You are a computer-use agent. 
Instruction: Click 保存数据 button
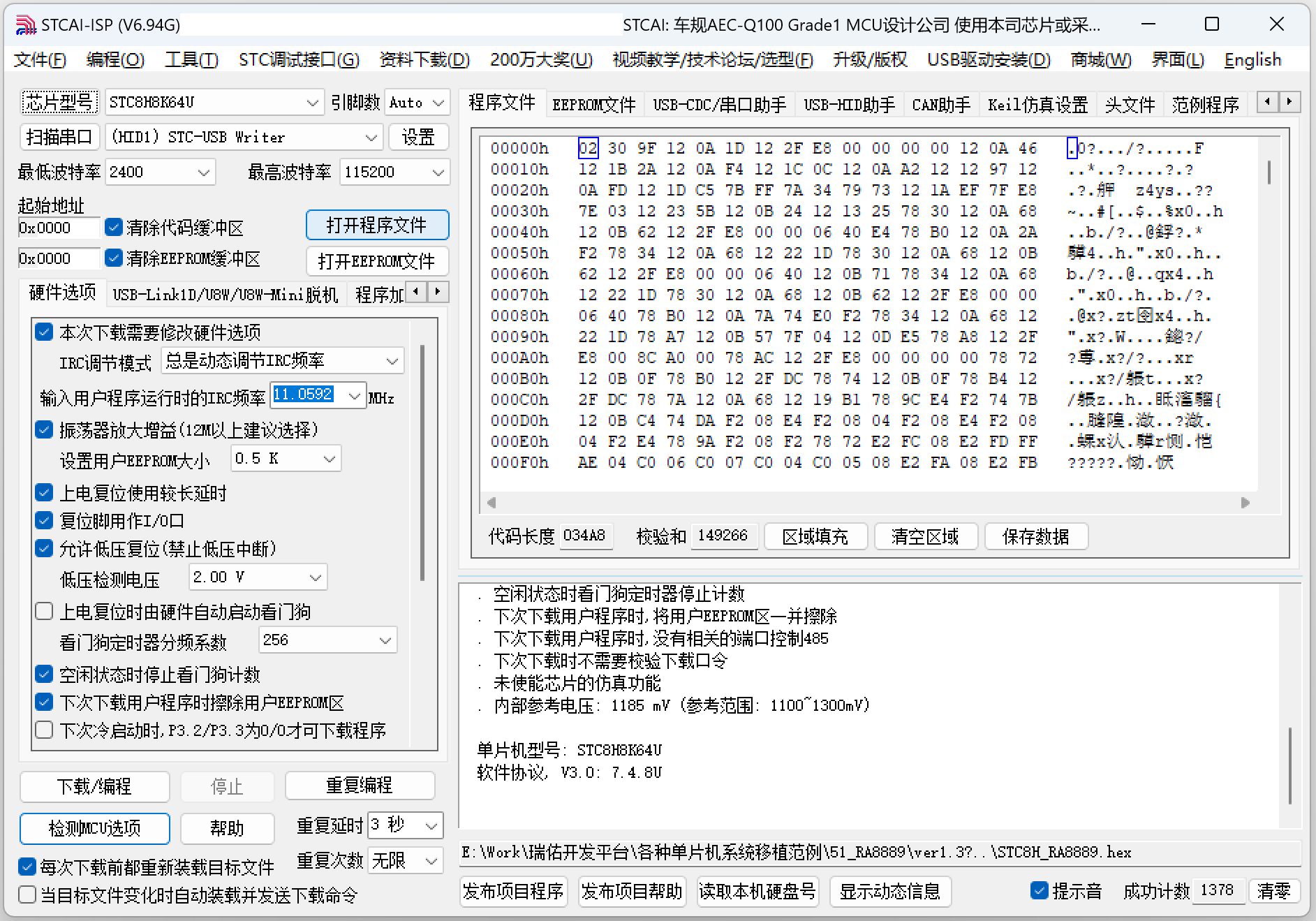coord(1036,536)
